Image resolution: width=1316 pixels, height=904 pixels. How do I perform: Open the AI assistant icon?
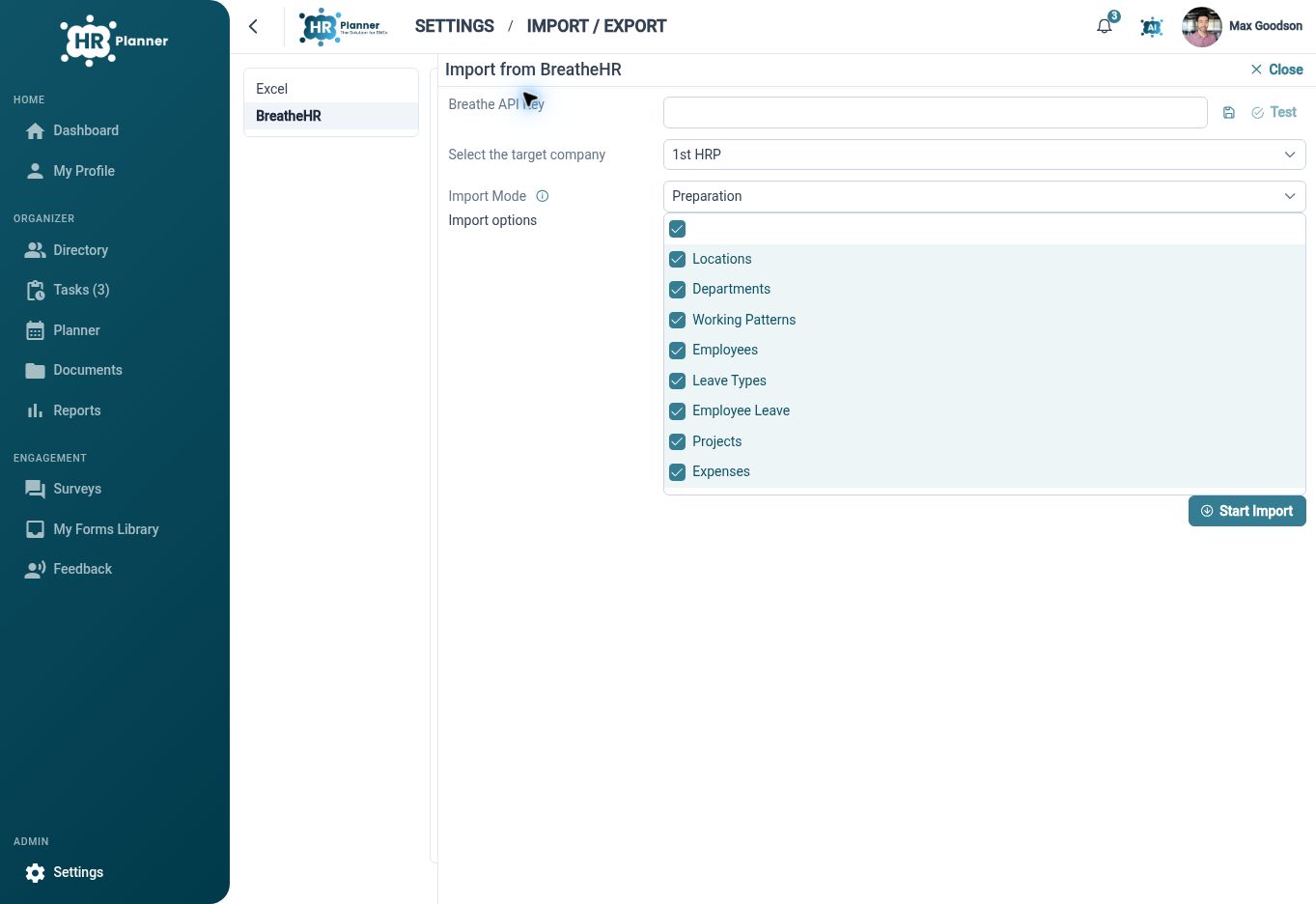[1151, 27]
